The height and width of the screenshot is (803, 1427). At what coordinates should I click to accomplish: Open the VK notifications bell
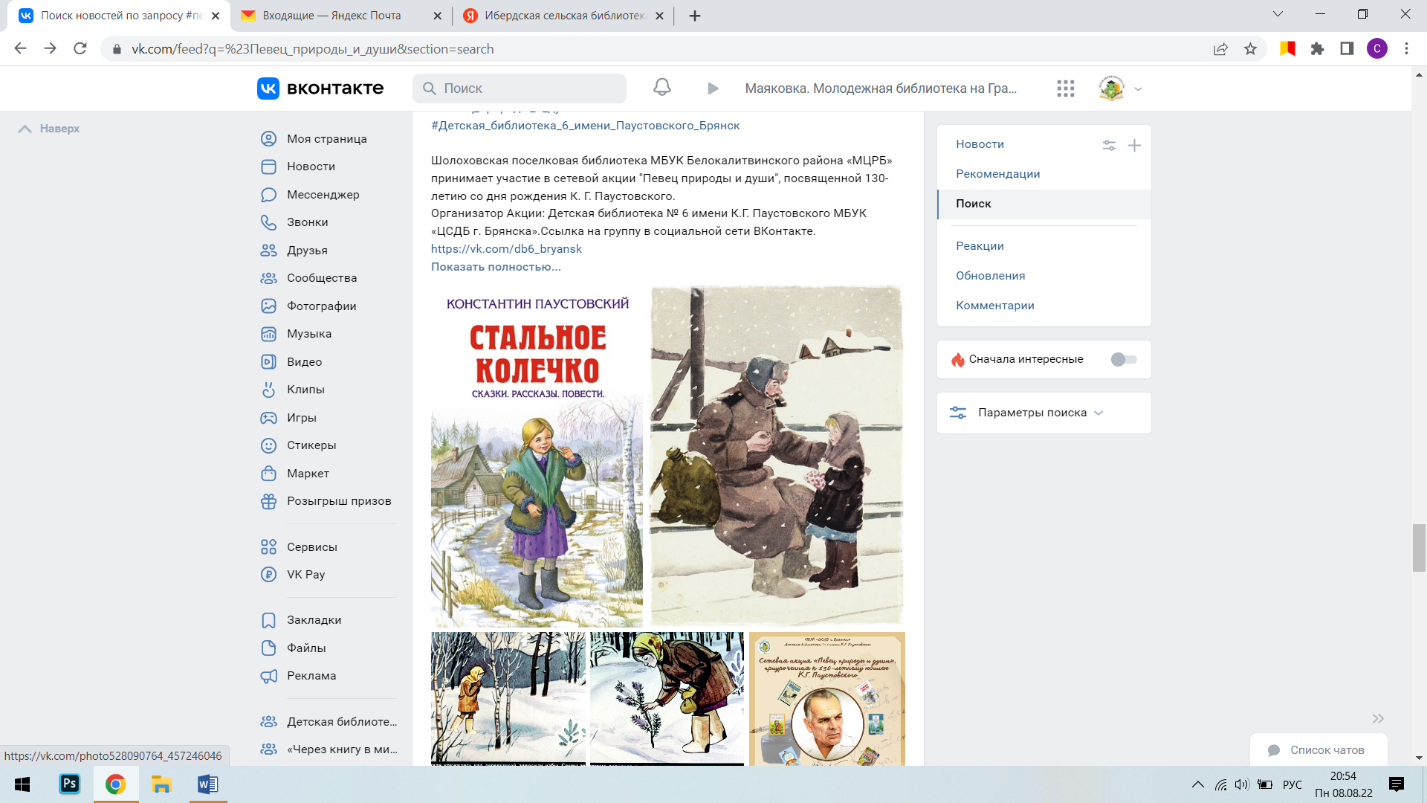tap(662, 88)
